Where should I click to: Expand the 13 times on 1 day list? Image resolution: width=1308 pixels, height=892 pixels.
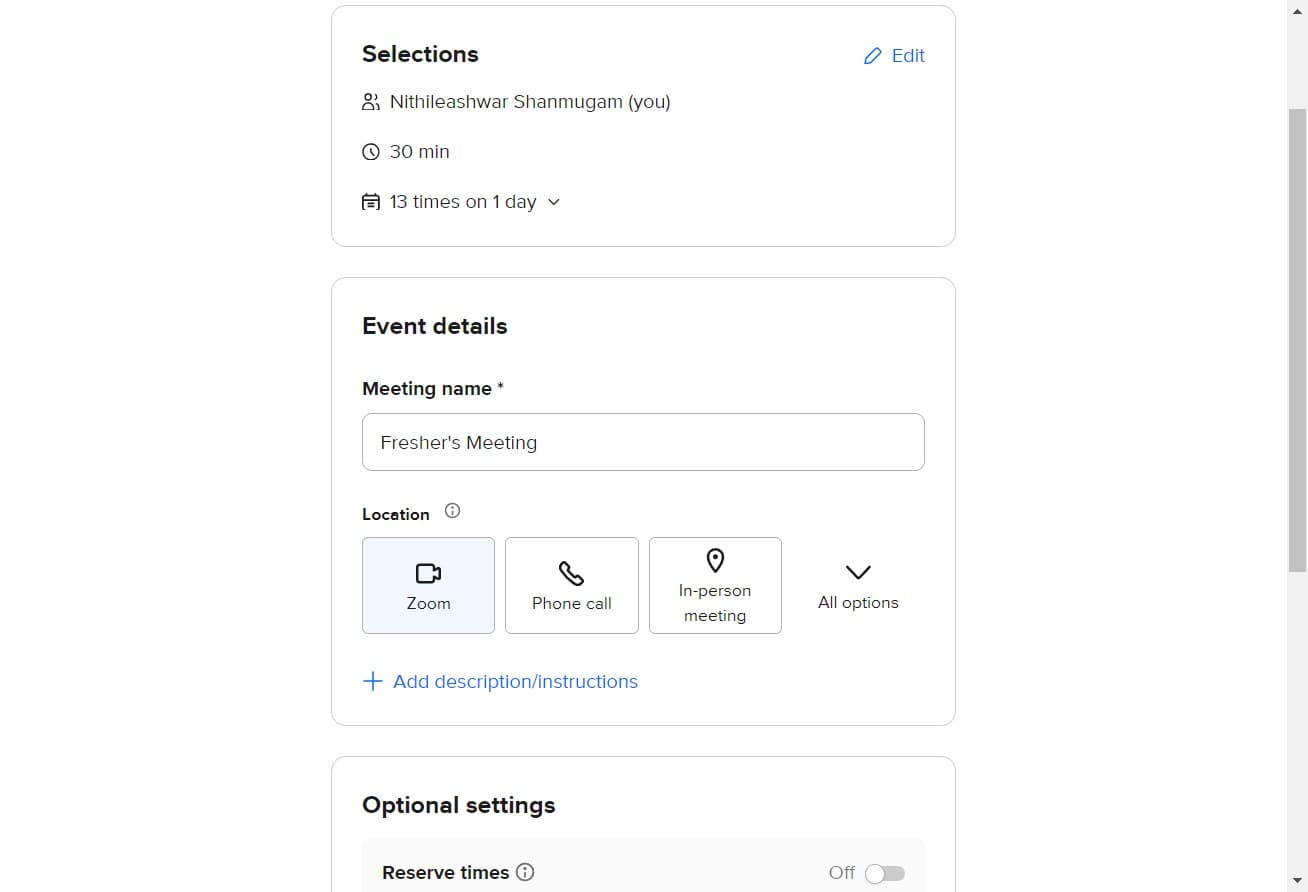coord(554,202)
